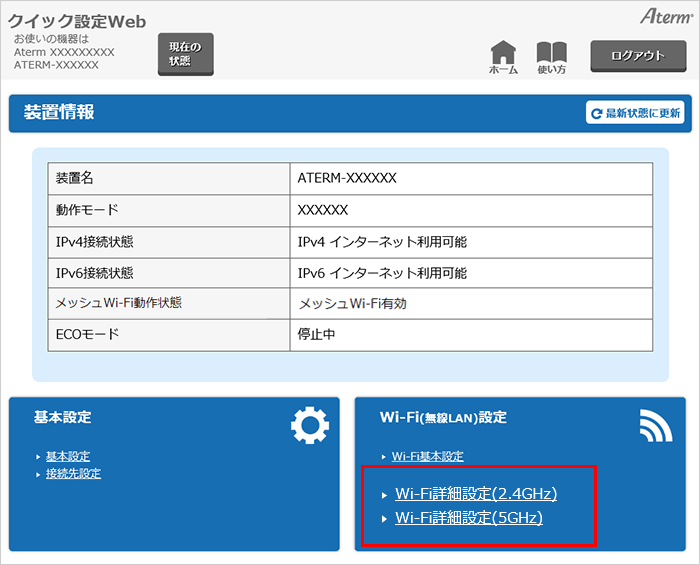
Task: Refresh with 最新状態に更新 button
Action: click(x=635, y=113)
